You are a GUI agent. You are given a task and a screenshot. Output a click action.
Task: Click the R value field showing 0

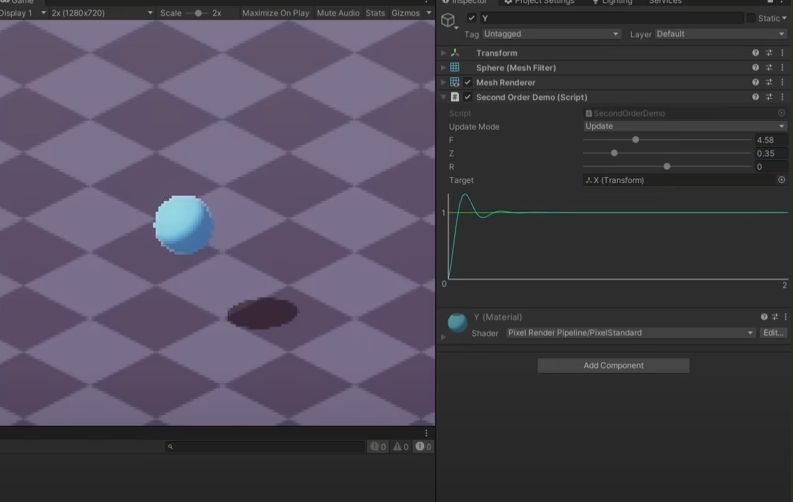771,167
